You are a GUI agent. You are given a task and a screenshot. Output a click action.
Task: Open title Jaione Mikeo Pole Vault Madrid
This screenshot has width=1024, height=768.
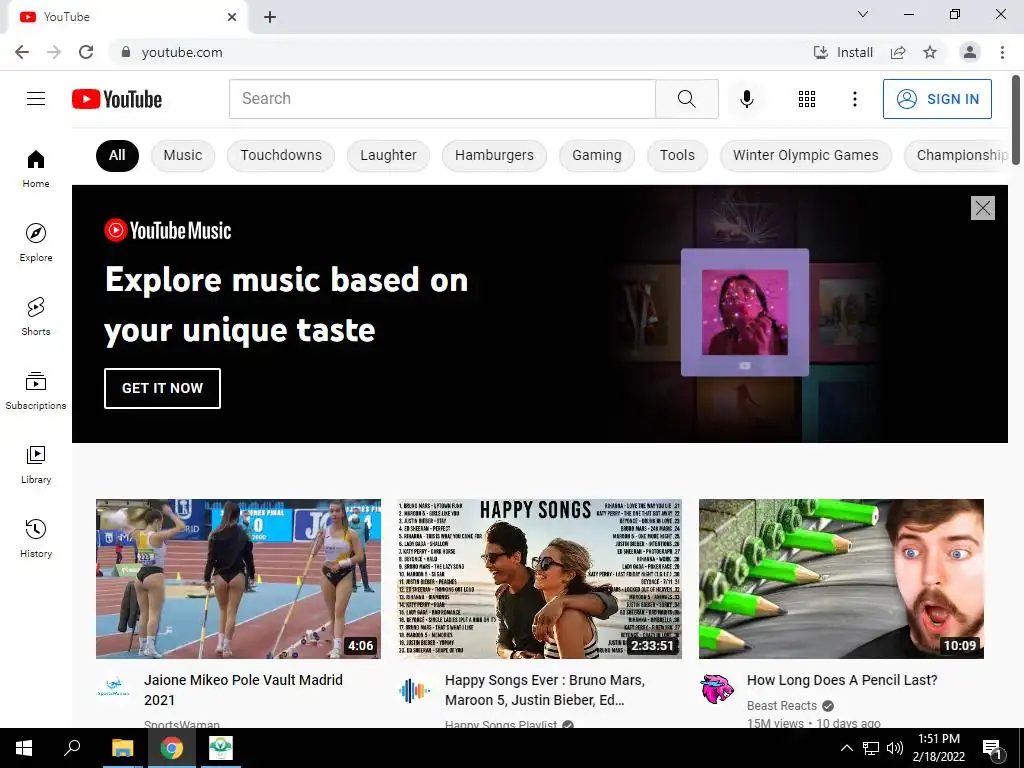(244, 690)
